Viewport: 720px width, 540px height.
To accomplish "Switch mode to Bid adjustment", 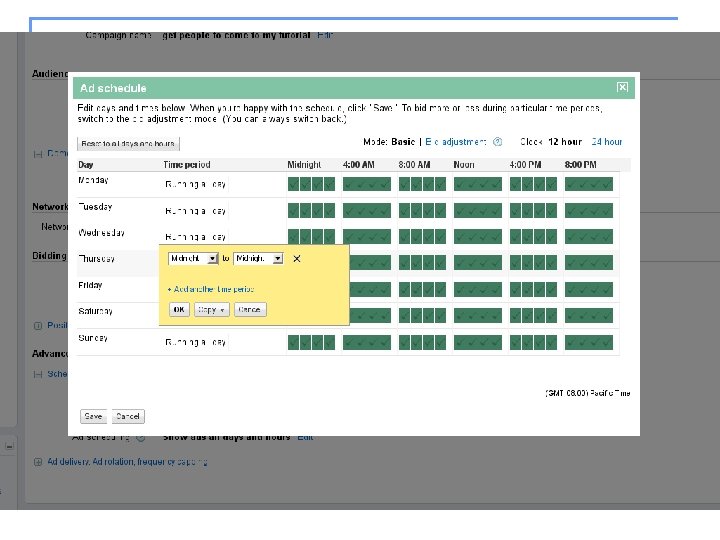I will 456,142.
